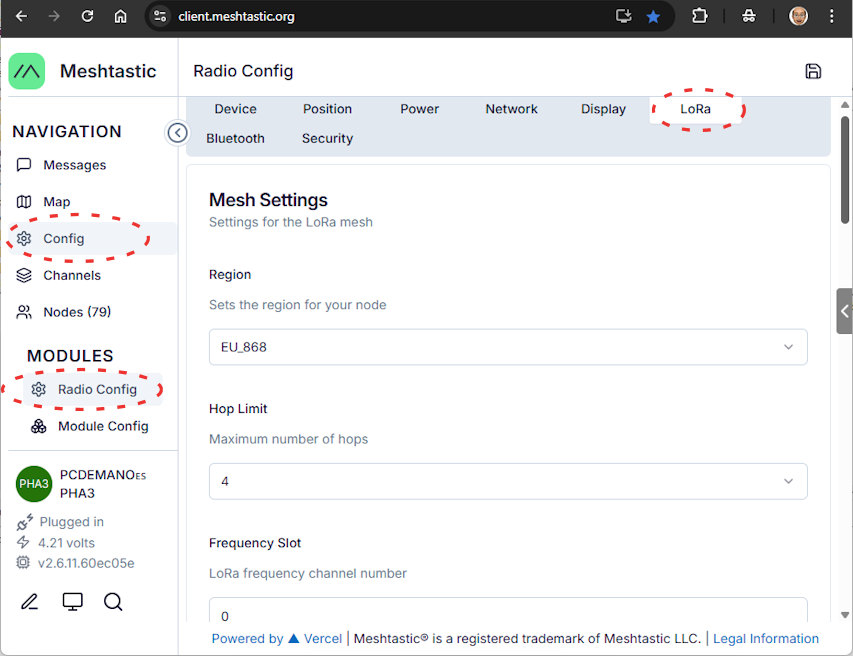853x656 pixels.
Task: Select Radio Config under Modules
Action: 94,389
